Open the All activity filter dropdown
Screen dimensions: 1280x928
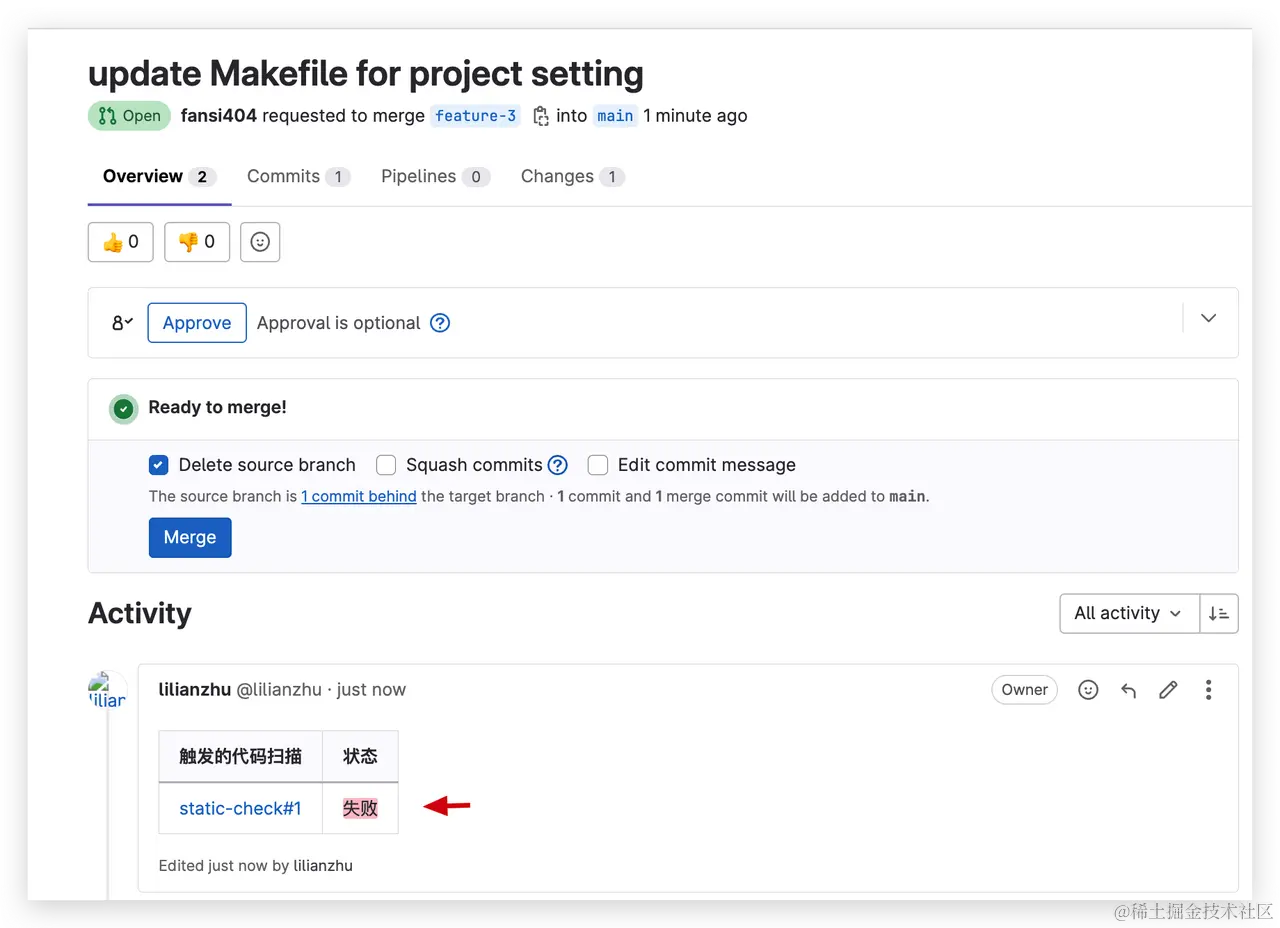(1129, 613)
